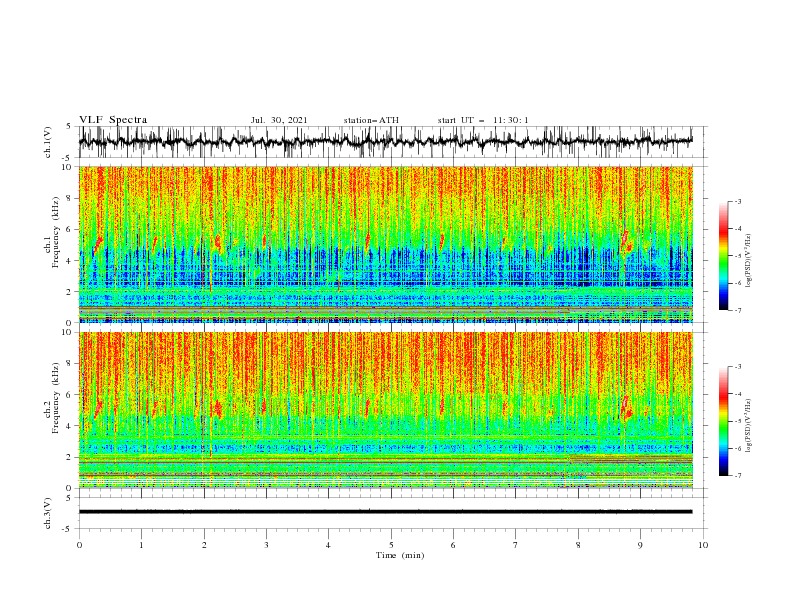The image size is (792, 612).
Task: Click the 'ch.1(V)' waveform axis label
Action: [48, 142]
